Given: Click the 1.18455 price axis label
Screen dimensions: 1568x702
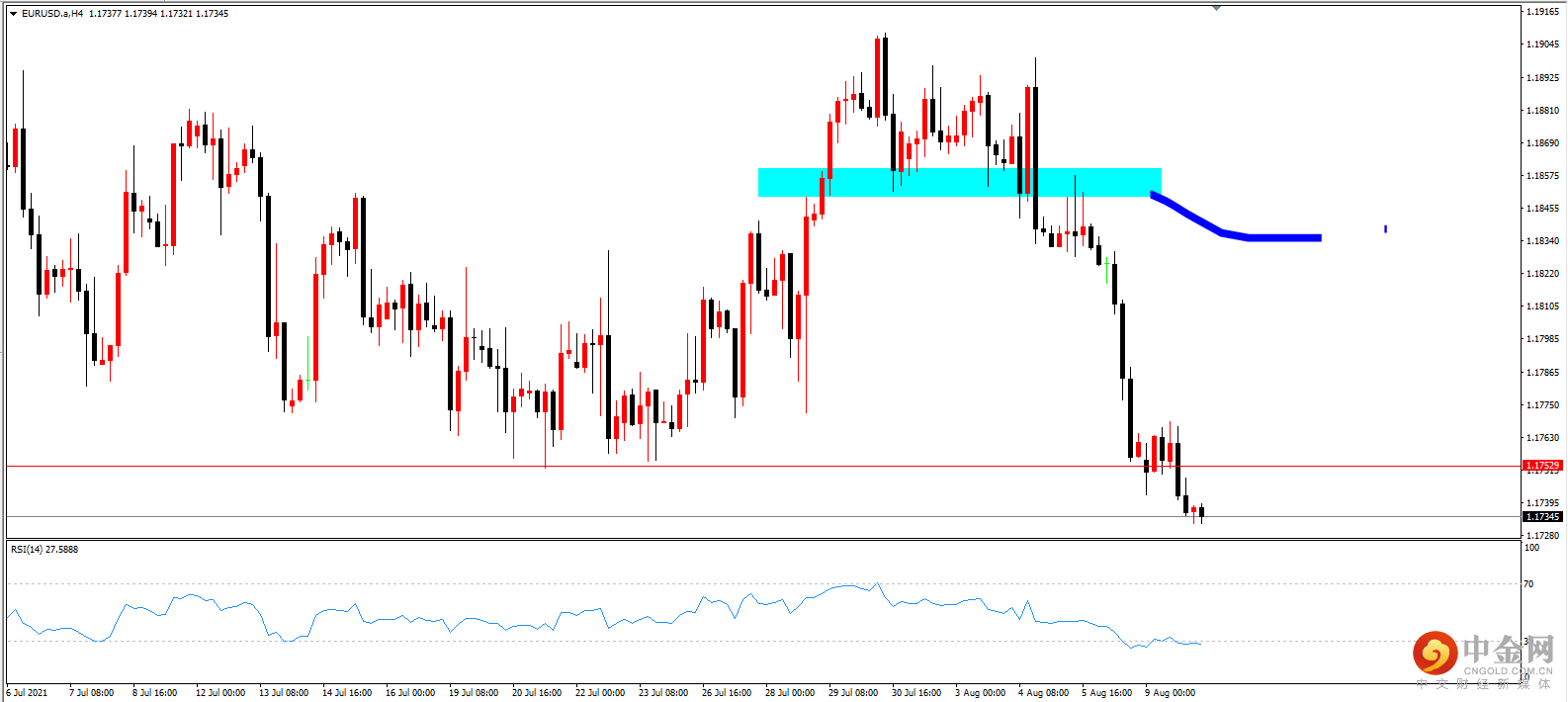Looking at the screenshot, I should point(1542,208).
